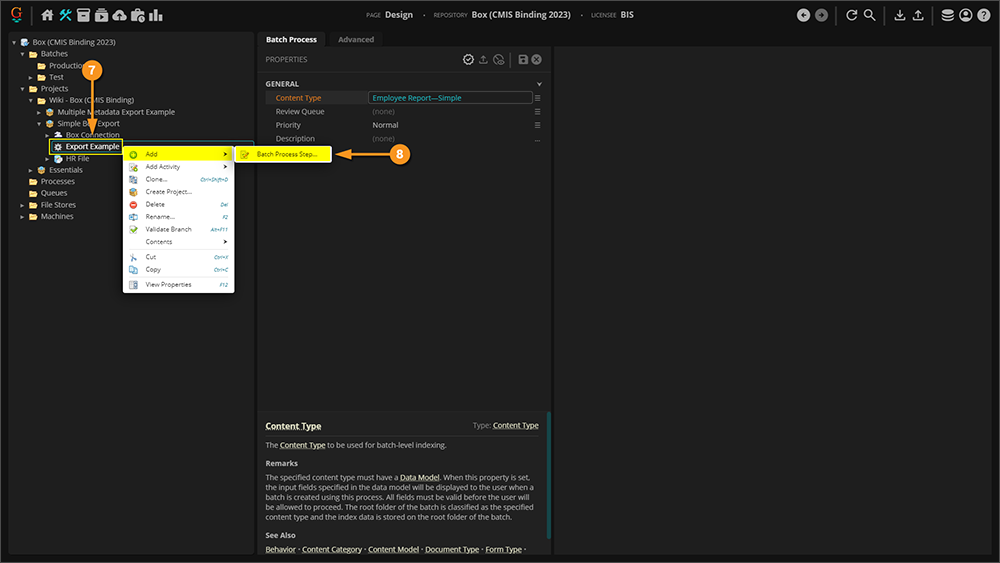Collapse the GENERAL properties section
Image resolution: width=1000 pixels, height=563 pixels.
539,84
